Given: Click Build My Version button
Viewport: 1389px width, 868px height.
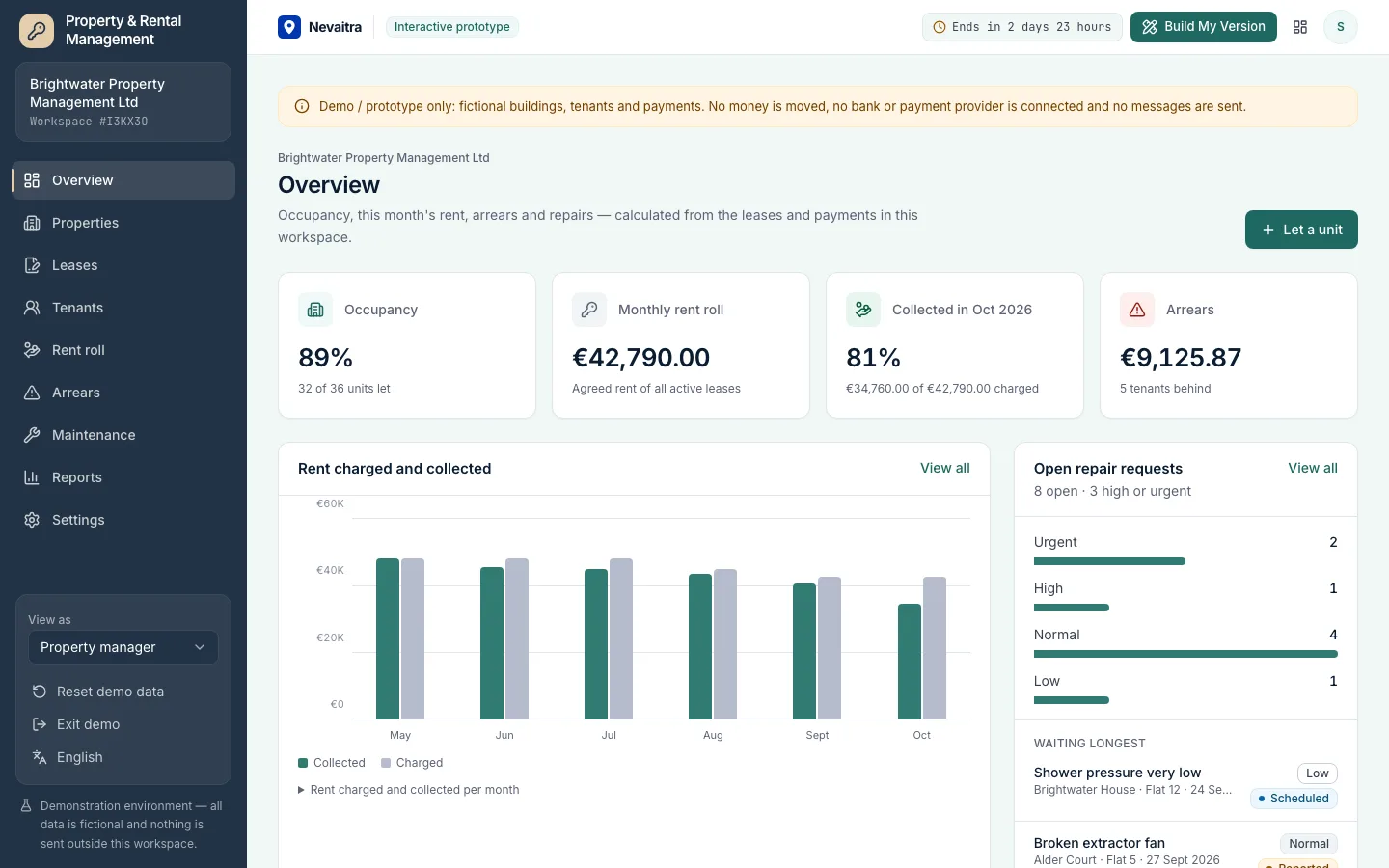Looking at the screenshot, I should pos(1204,27).
